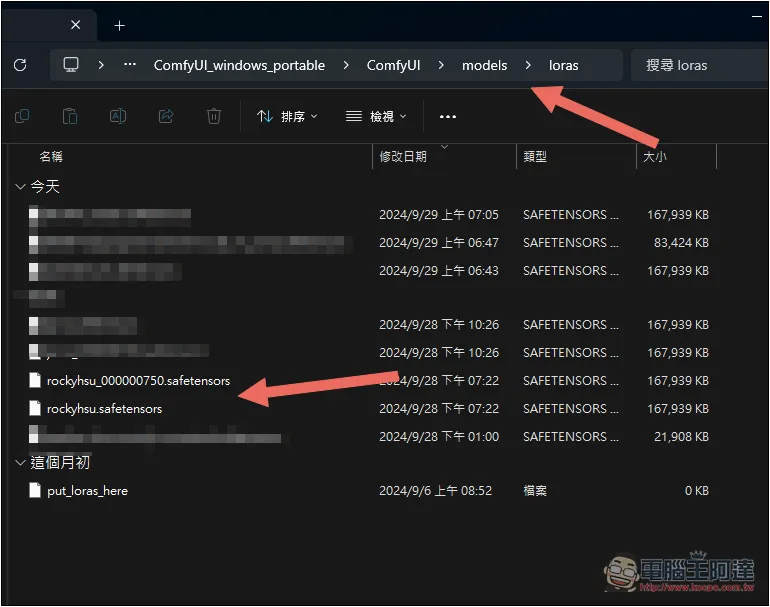This screenshot has height=607, width=770.
Task: Click the refresh icon in the address bar
Action: (x=20, y=65)
